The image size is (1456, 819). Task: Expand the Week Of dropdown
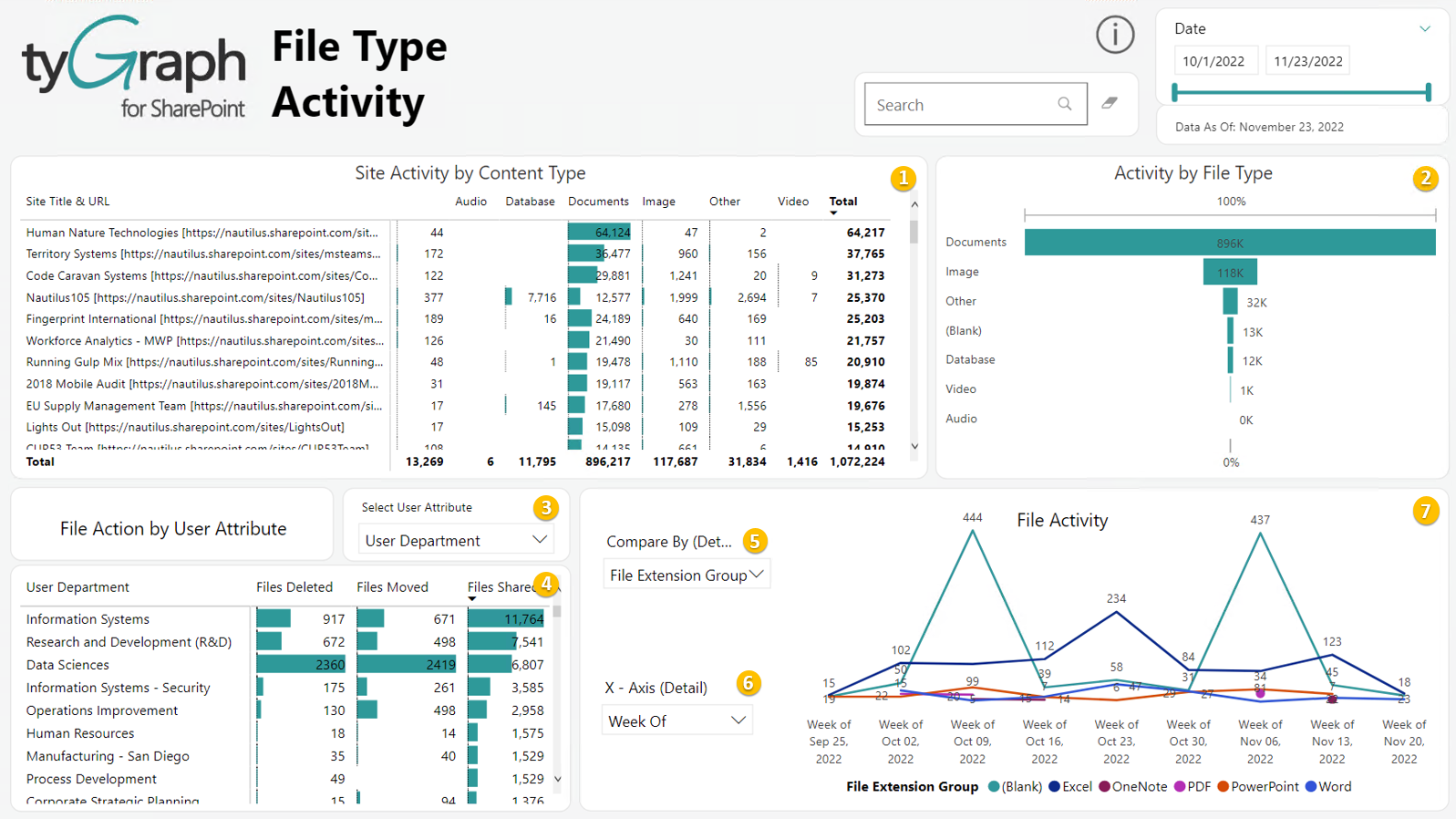[x=676, y=721]
